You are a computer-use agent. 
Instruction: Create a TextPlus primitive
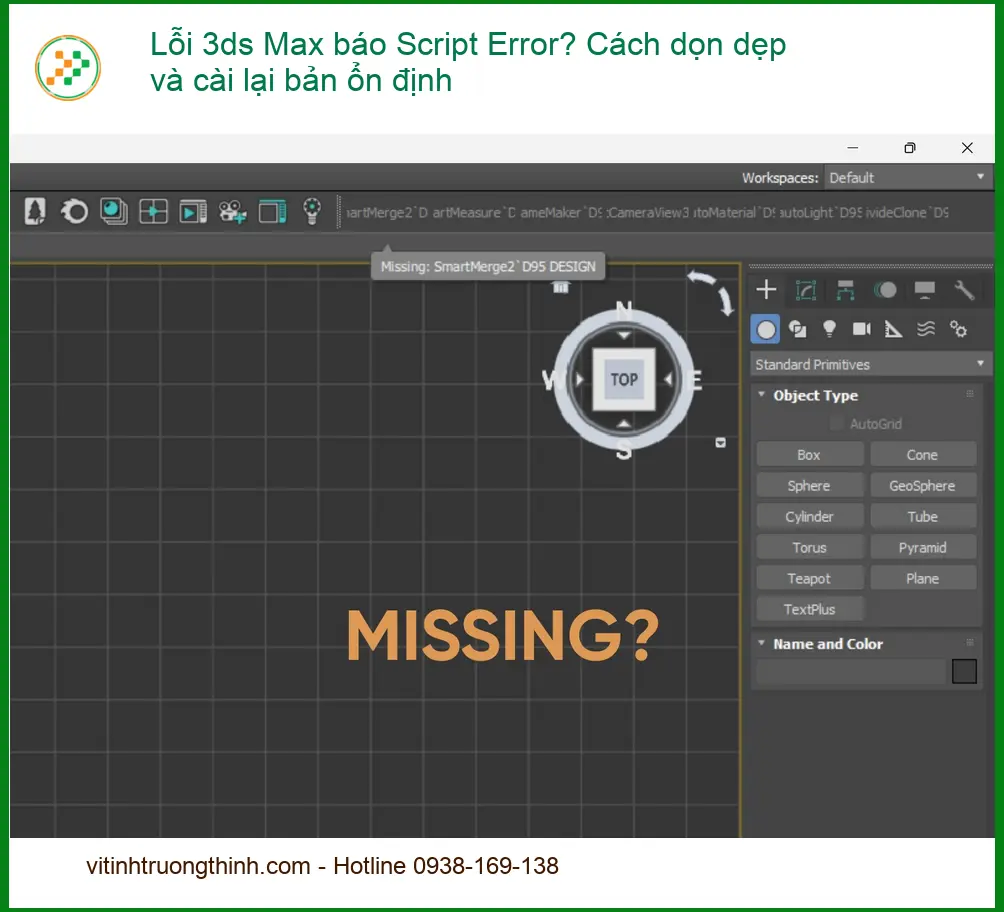(x=809, y=608)
